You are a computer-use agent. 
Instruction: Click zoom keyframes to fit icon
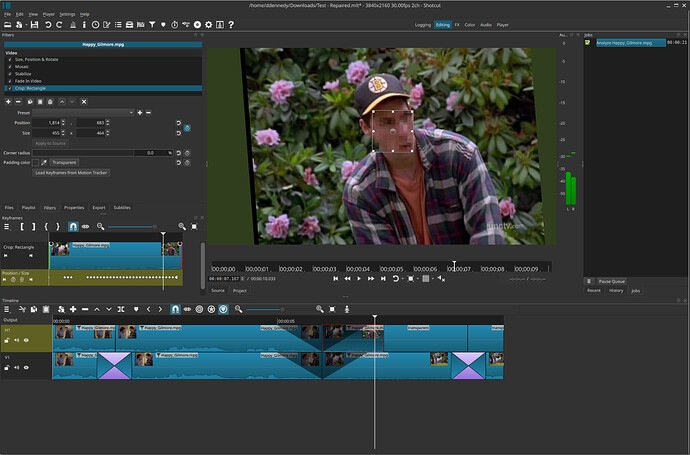click(194, 227)
